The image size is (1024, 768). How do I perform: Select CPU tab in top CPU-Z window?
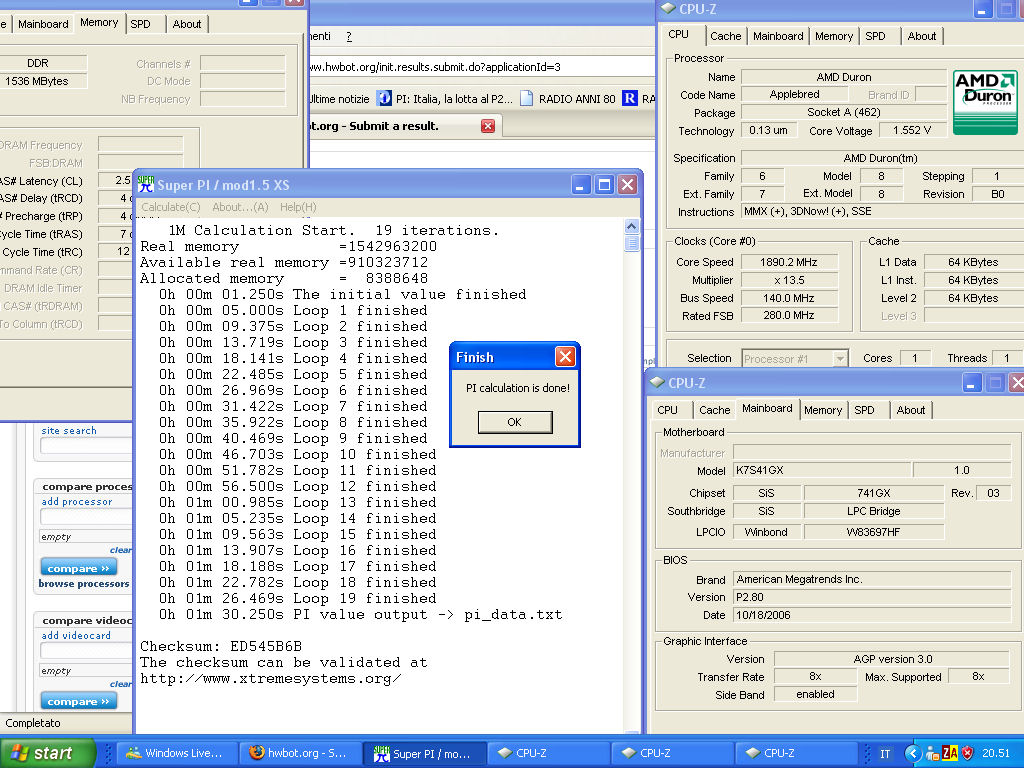click(679, 34)
